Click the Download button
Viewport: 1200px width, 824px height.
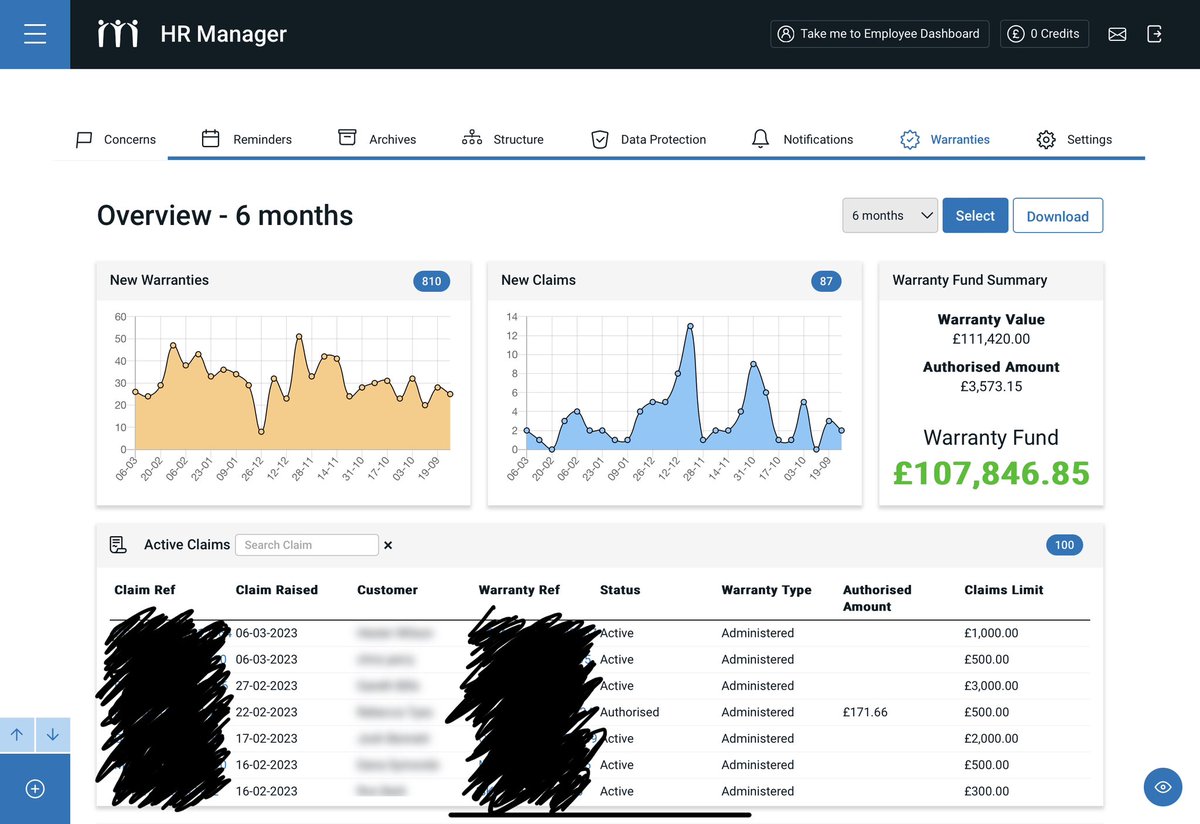click(1058, 215)
